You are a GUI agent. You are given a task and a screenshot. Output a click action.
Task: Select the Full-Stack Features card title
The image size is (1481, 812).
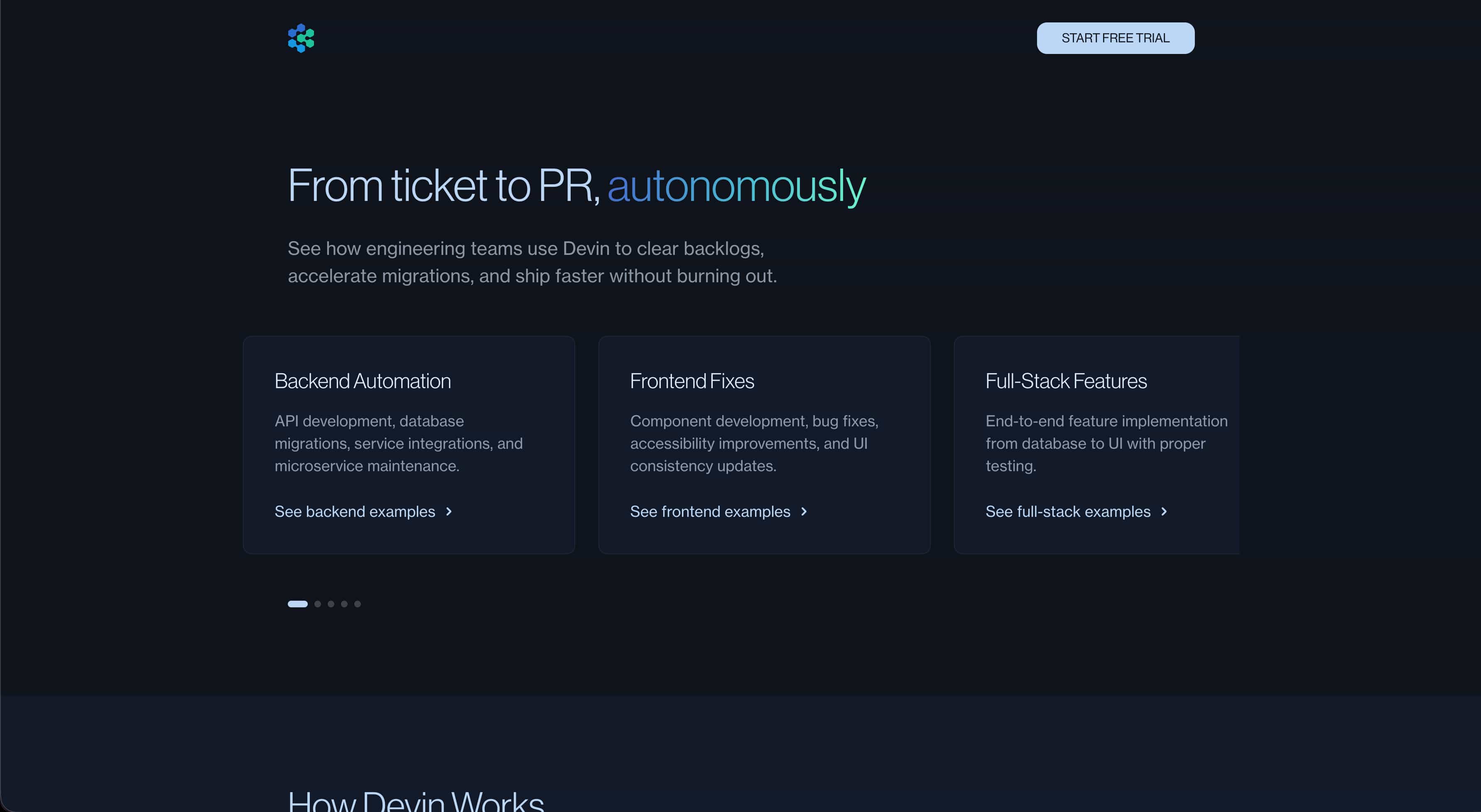click(1066, 381)
